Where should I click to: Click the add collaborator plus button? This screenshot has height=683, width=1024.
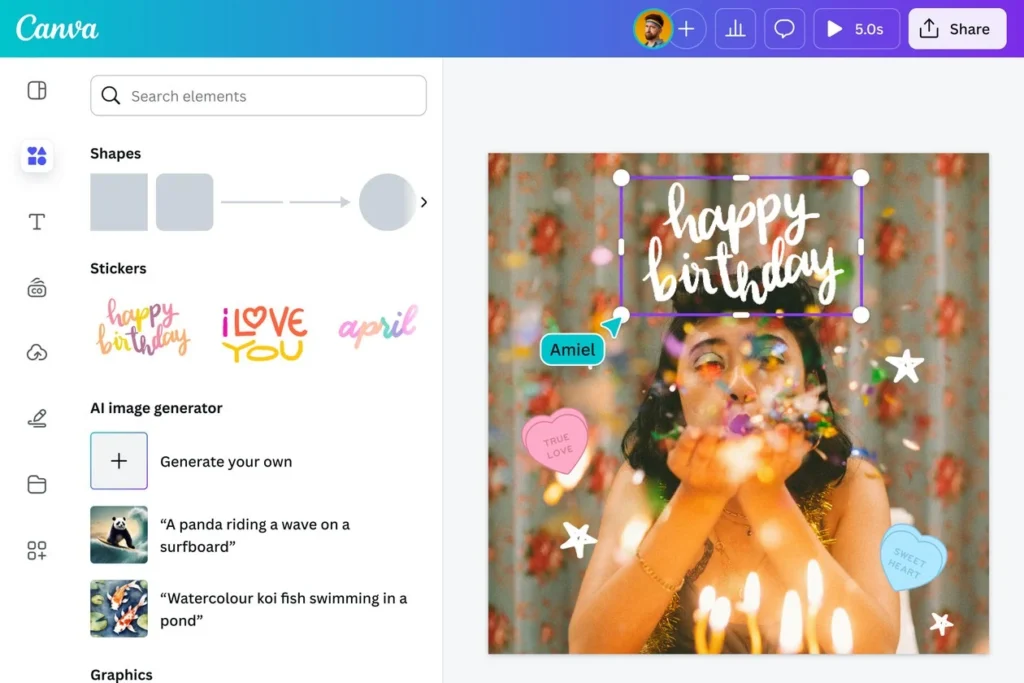[687, 28]
